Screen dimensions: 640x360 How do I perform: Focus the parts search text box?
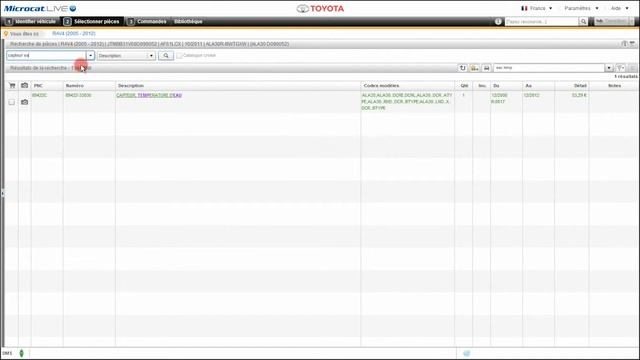click(x=46, y=56)
